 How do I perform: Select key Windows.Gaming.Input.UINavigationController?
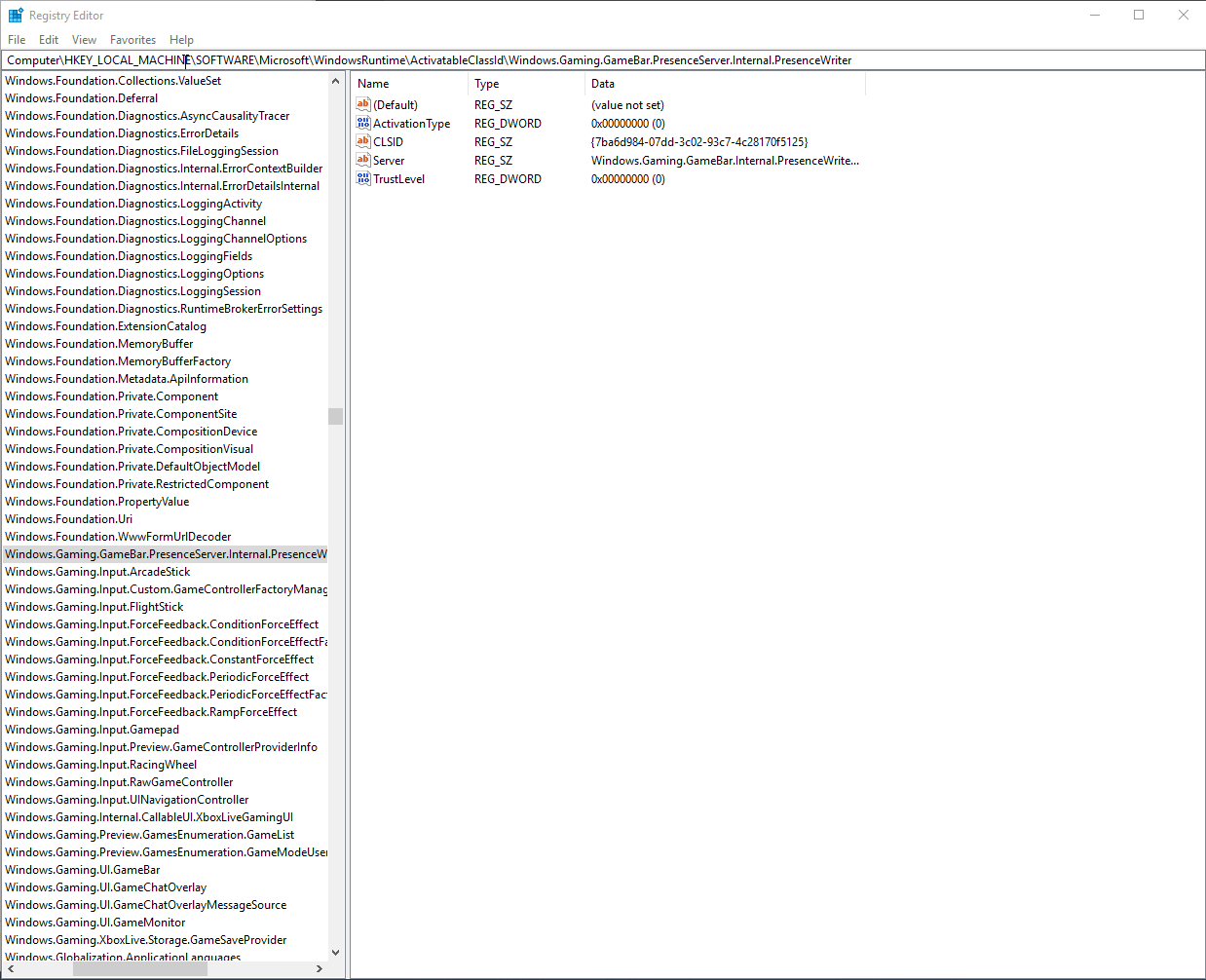tap(127, 800)
